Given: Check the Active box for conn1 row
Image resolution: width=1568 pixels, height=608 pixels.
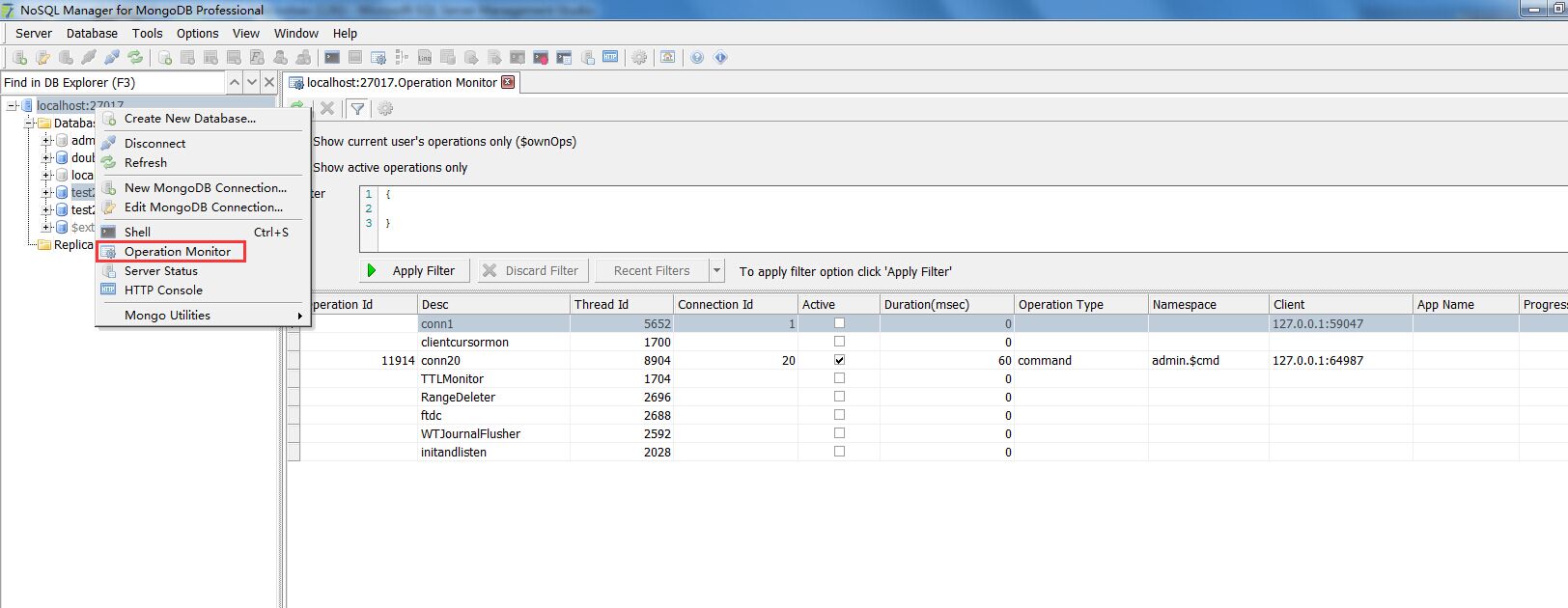Looking at the screenshot, I should coord(839,323).
